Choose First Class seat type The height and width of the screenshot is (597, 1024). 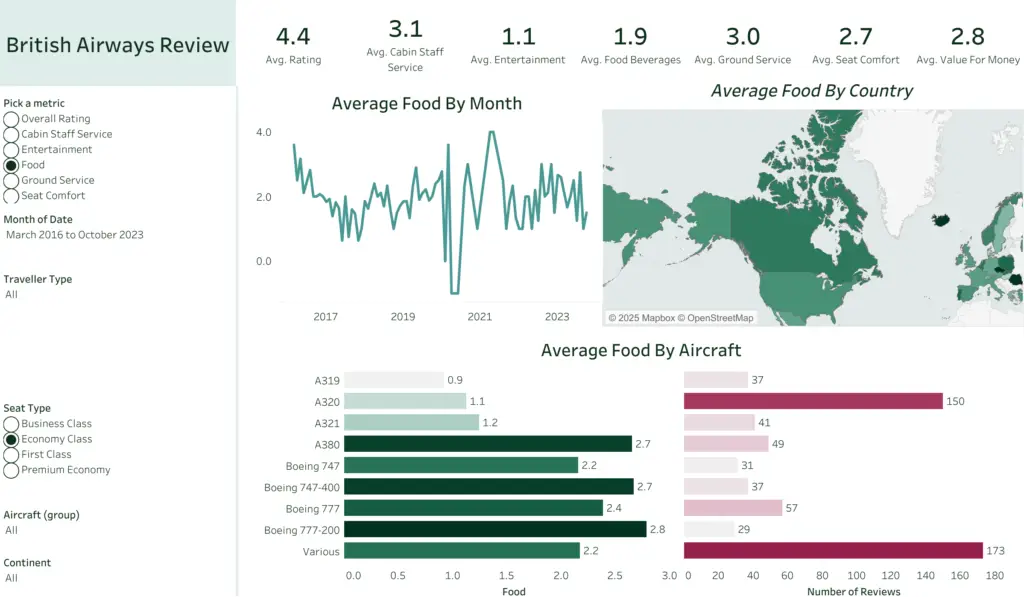[11, 455]
